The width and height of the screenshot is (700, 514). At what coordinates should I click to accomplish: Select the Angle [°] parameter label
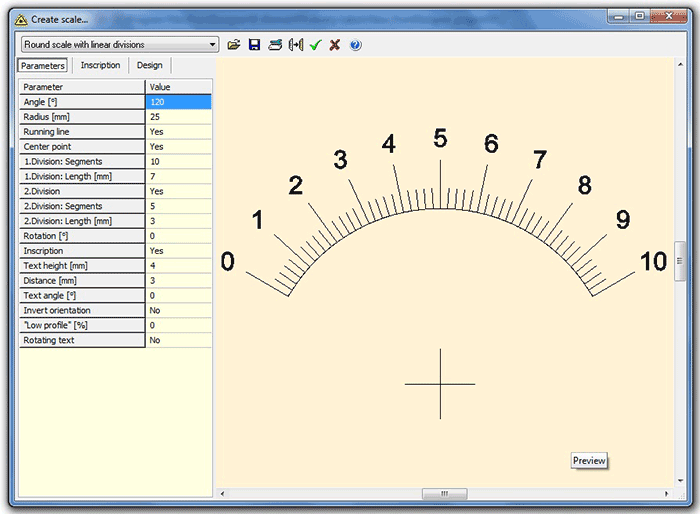click(82, 102)
